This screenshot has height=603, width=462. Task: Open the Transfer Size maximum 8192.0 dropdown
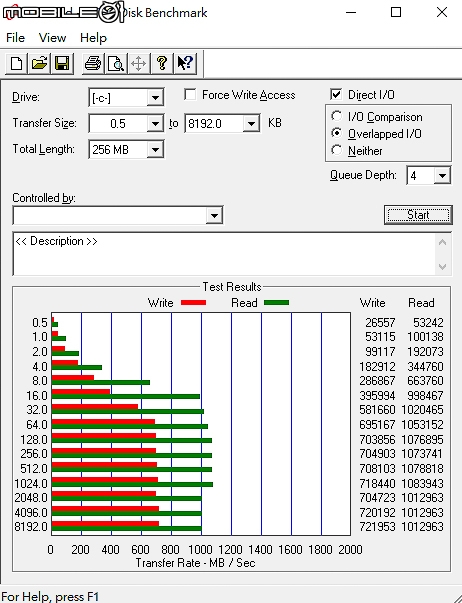click(x=251, y=124)
